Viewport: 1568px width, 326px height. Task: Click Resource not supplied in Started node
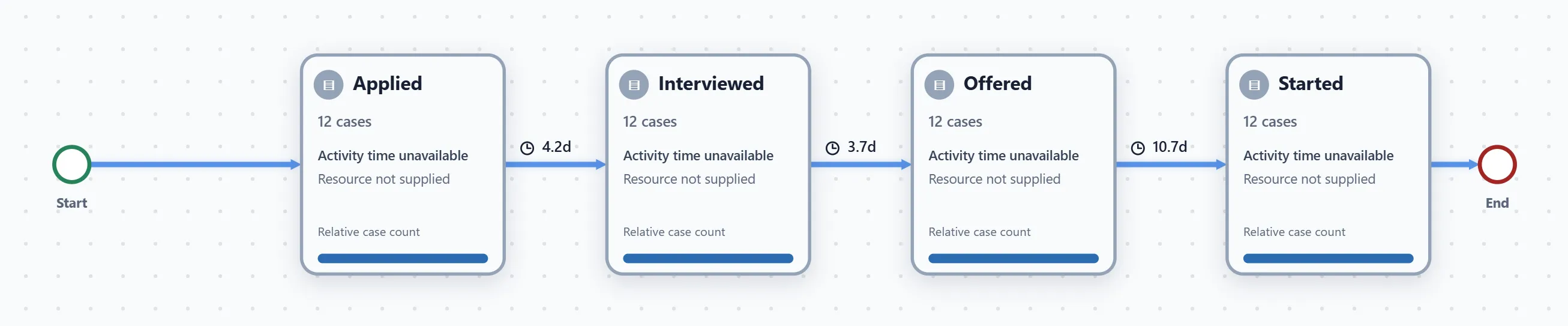pyautogui.click(x=1309, y=179)
